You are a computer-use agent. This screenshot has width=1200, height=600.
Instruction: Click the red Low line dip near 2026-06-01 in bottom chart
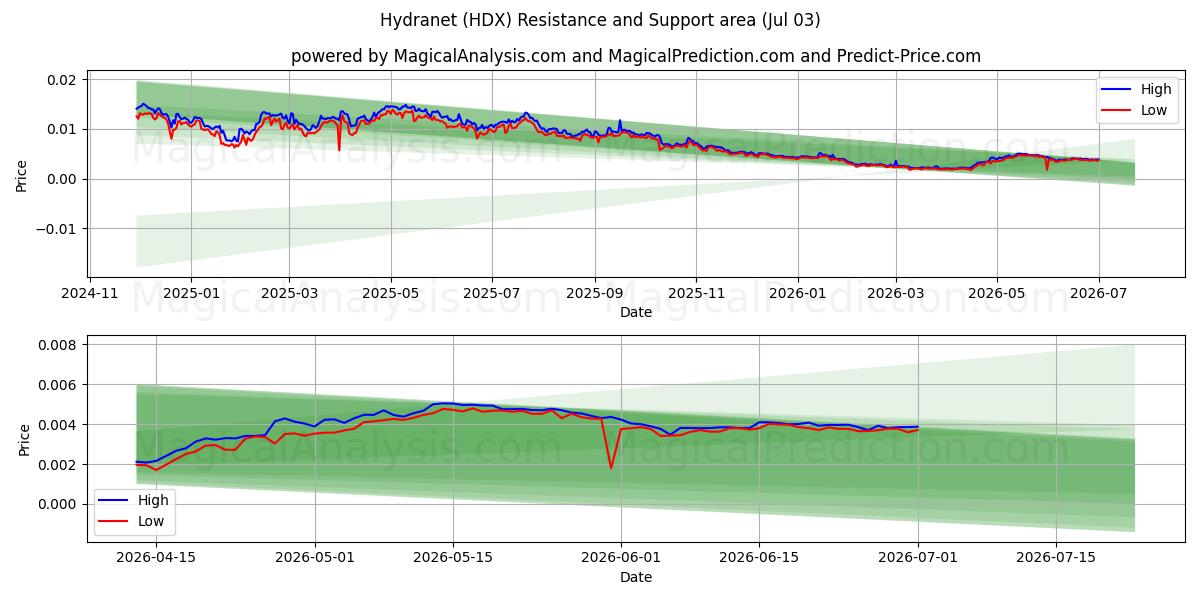pos(611,466)
